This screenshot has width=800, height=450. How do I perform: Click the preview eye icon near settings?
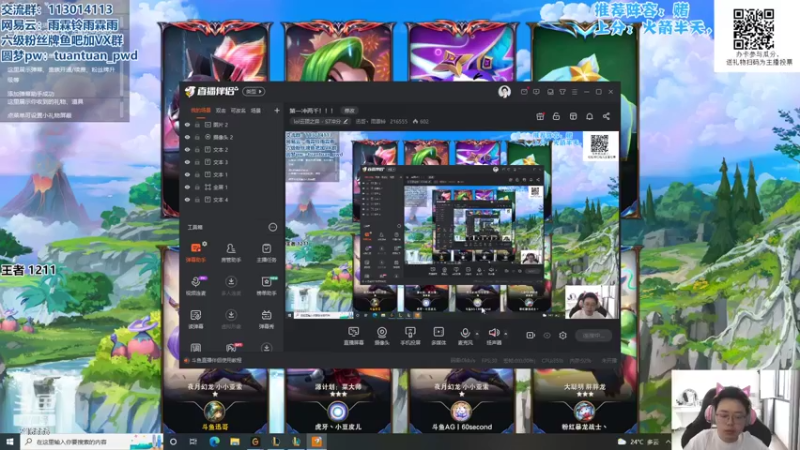coord(547,335)
